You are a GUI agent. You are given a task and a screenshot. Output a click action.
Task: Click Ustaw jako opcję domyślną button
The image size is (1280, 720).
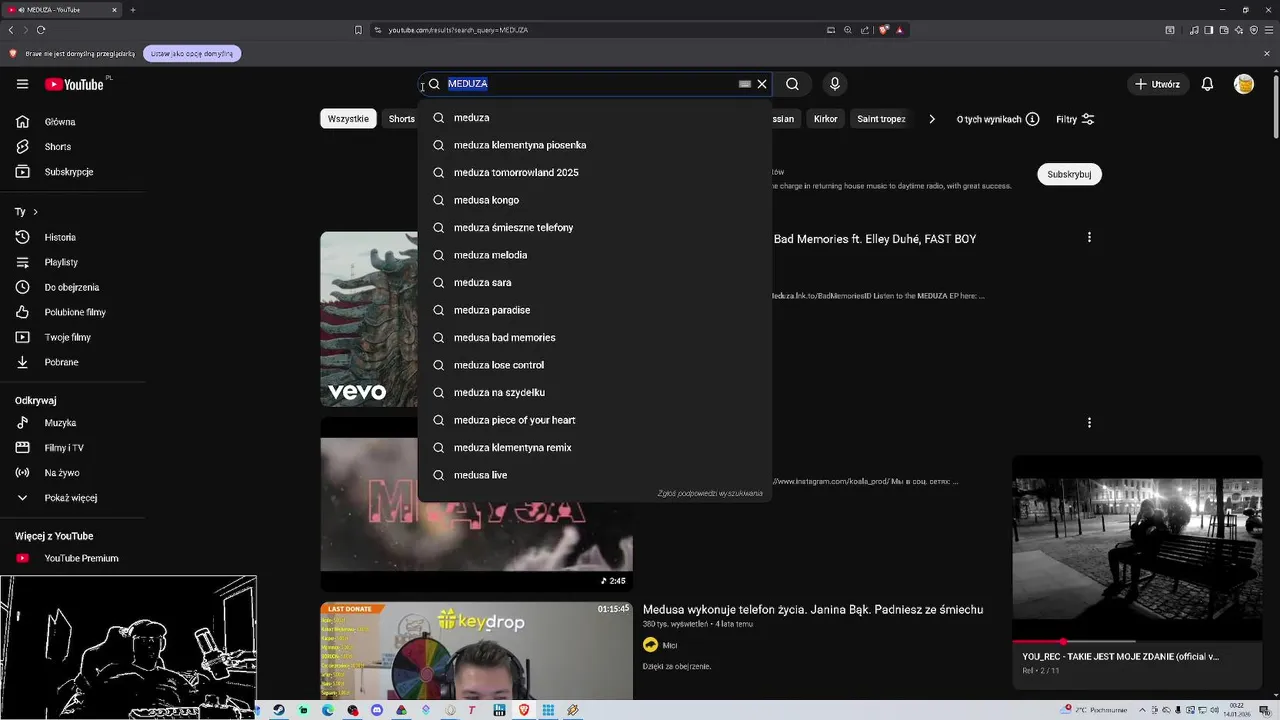192,53
